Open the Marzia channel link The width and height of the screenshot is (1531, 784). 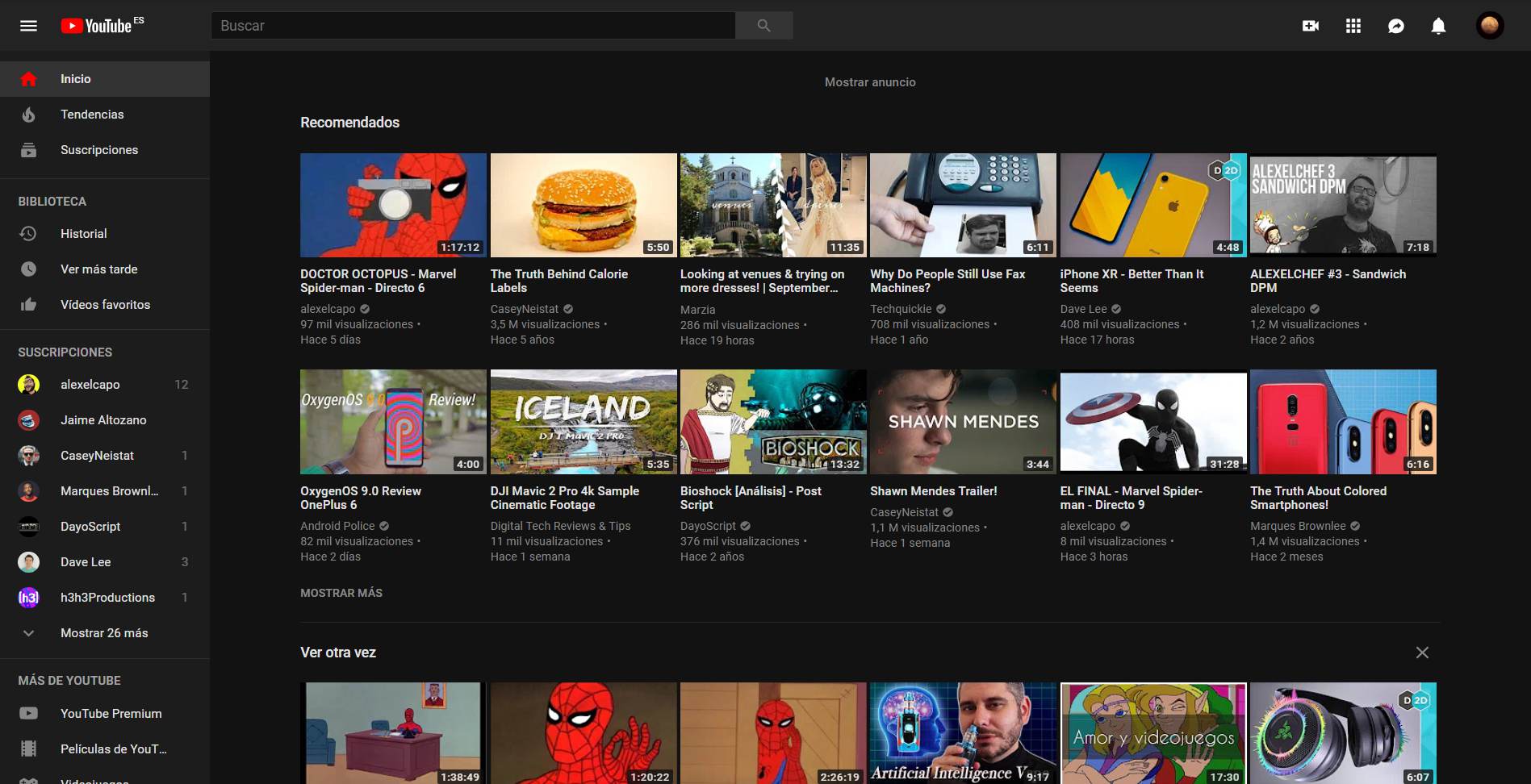697,310
